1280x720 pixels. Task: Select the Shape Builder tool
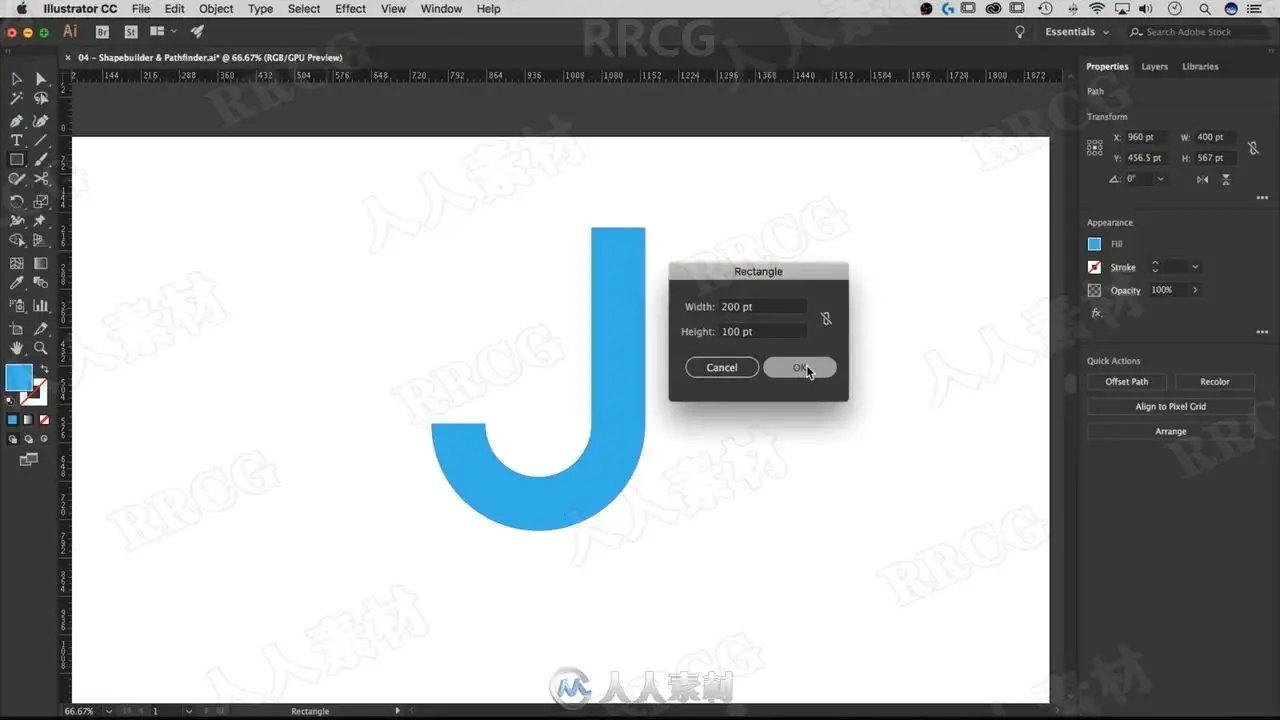pos(16,241)
